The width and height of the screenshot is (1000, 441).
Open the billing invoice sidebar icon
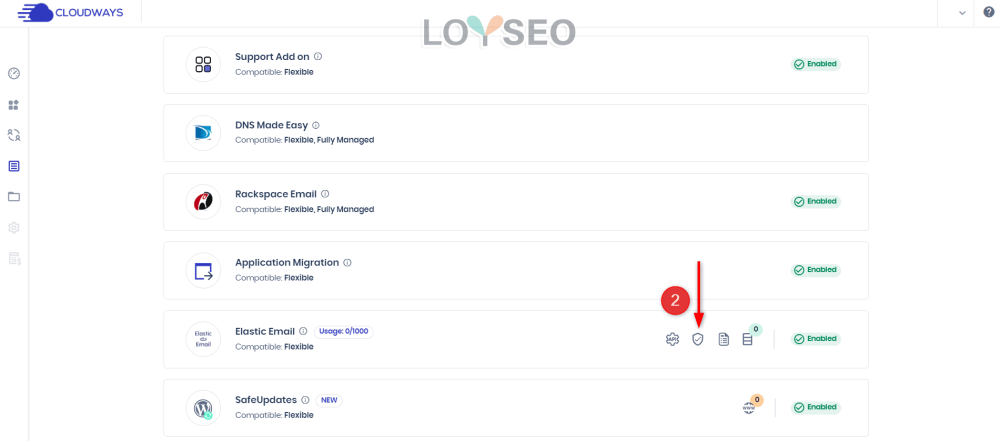tap(14, 258)
